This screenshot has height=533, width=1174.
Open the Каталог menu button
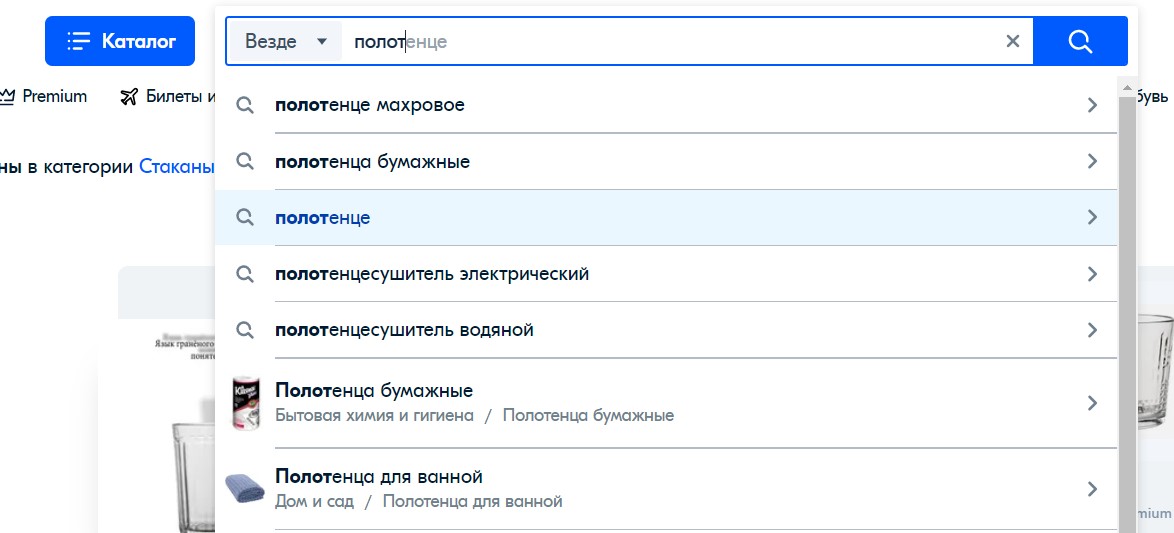point(121,41)
